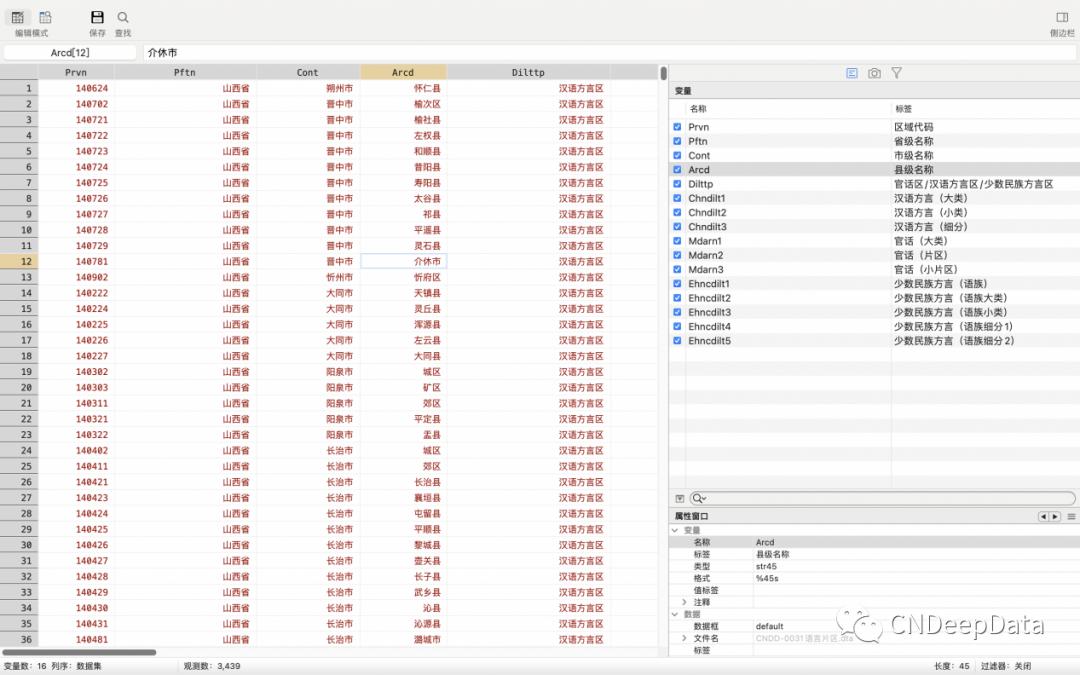
Task: Toggle the sidebar panel icon
Action: tap(1062, 17)
